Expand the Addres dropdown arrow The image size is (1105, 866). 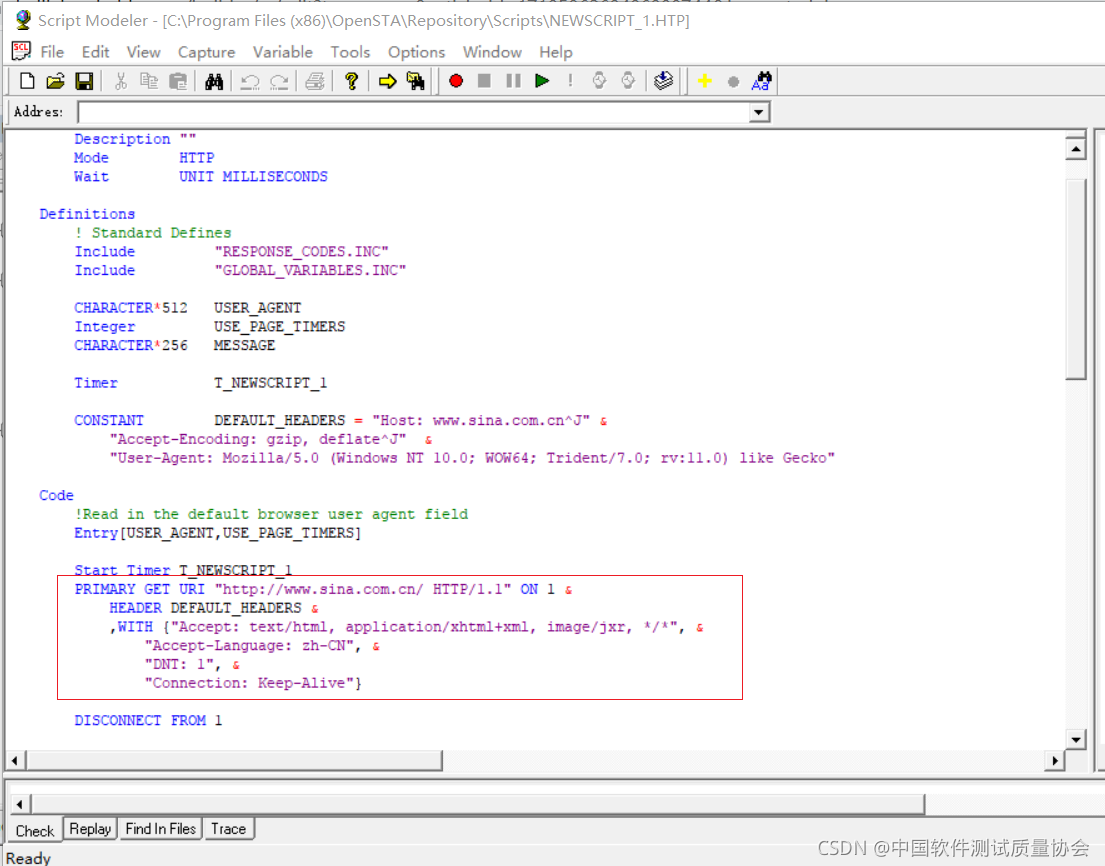759,112
